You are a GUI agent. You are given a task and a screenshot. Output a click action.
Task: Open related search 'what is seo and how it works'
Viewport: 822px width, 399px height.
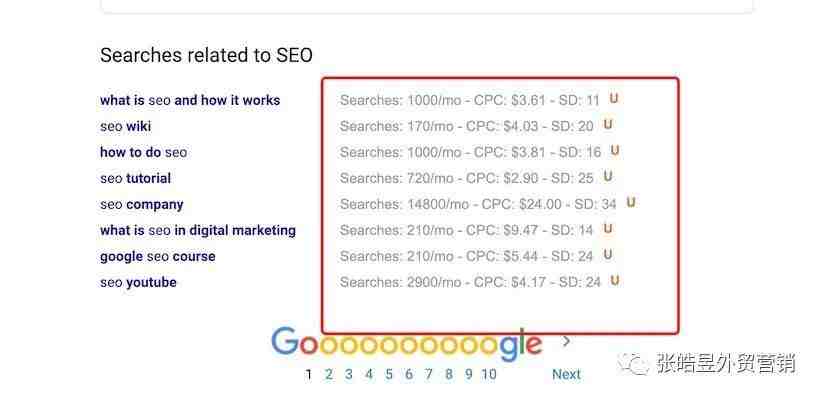190,100
